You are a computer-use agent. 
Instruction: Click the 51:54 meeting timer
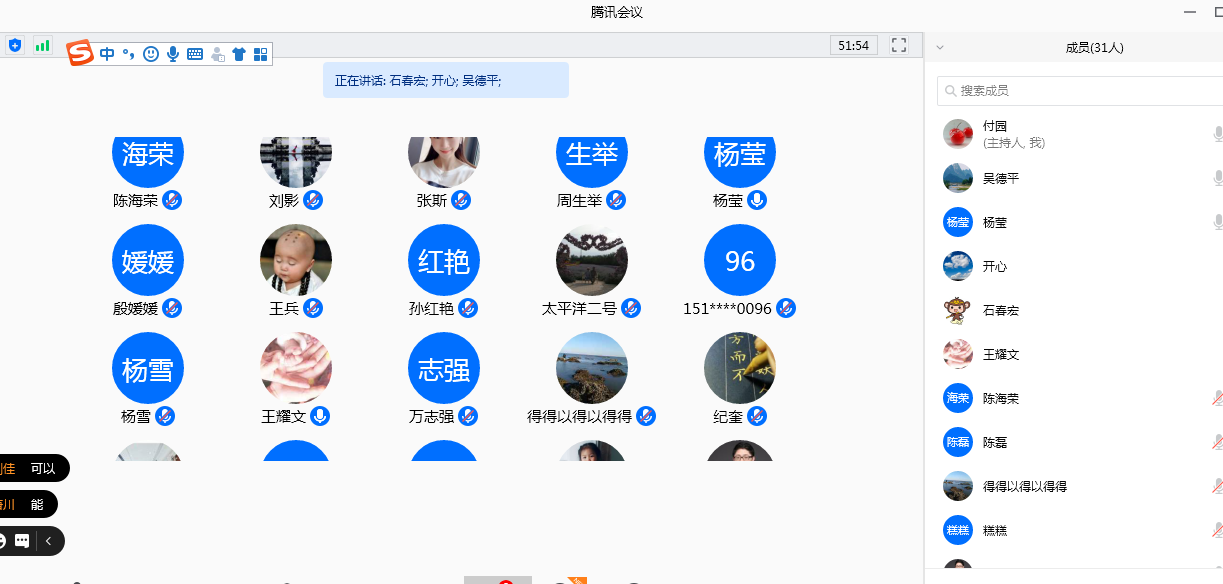[853, 45]
